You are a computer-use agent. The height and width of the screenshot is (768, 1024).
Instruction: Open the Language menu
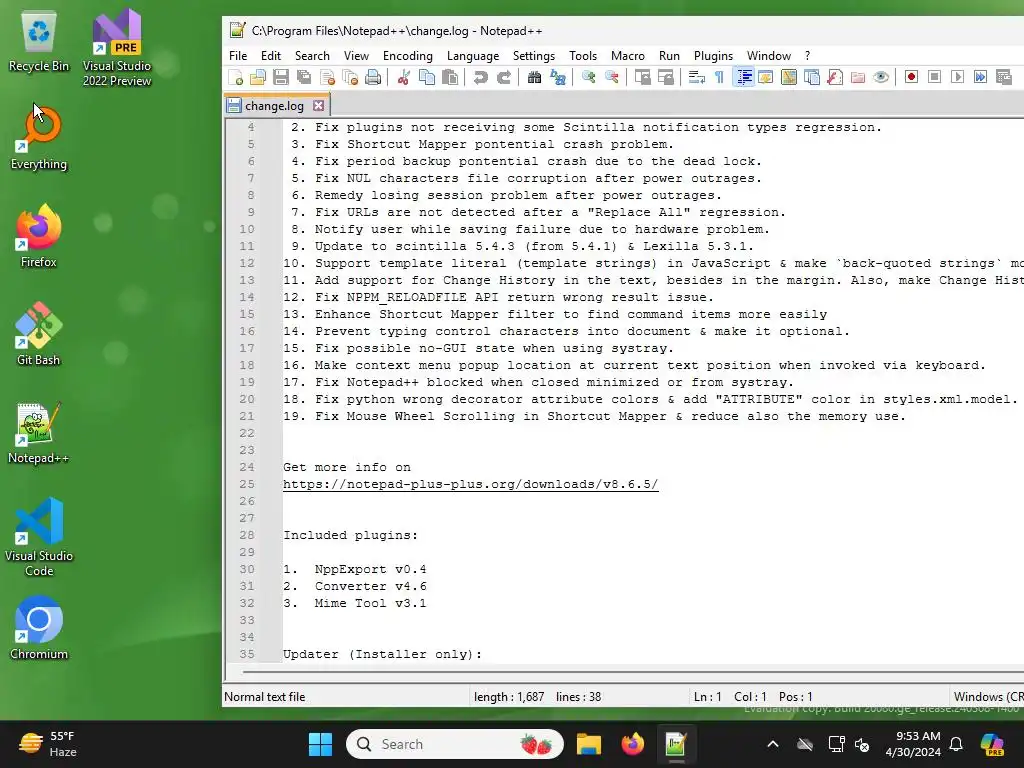tap(473, 56)
